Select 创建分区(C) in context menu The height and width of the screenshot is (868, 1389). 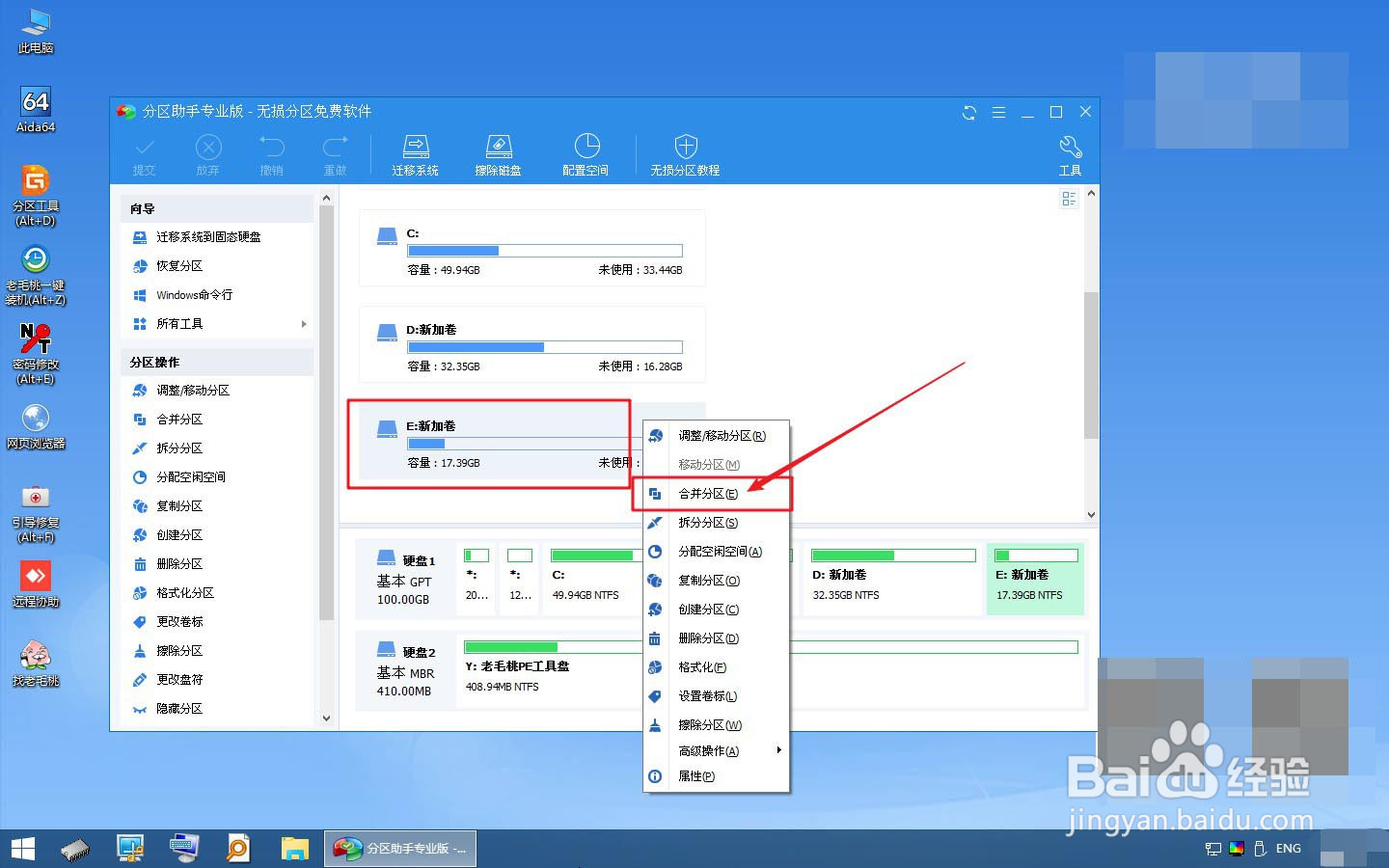click(x=717, y=610)
